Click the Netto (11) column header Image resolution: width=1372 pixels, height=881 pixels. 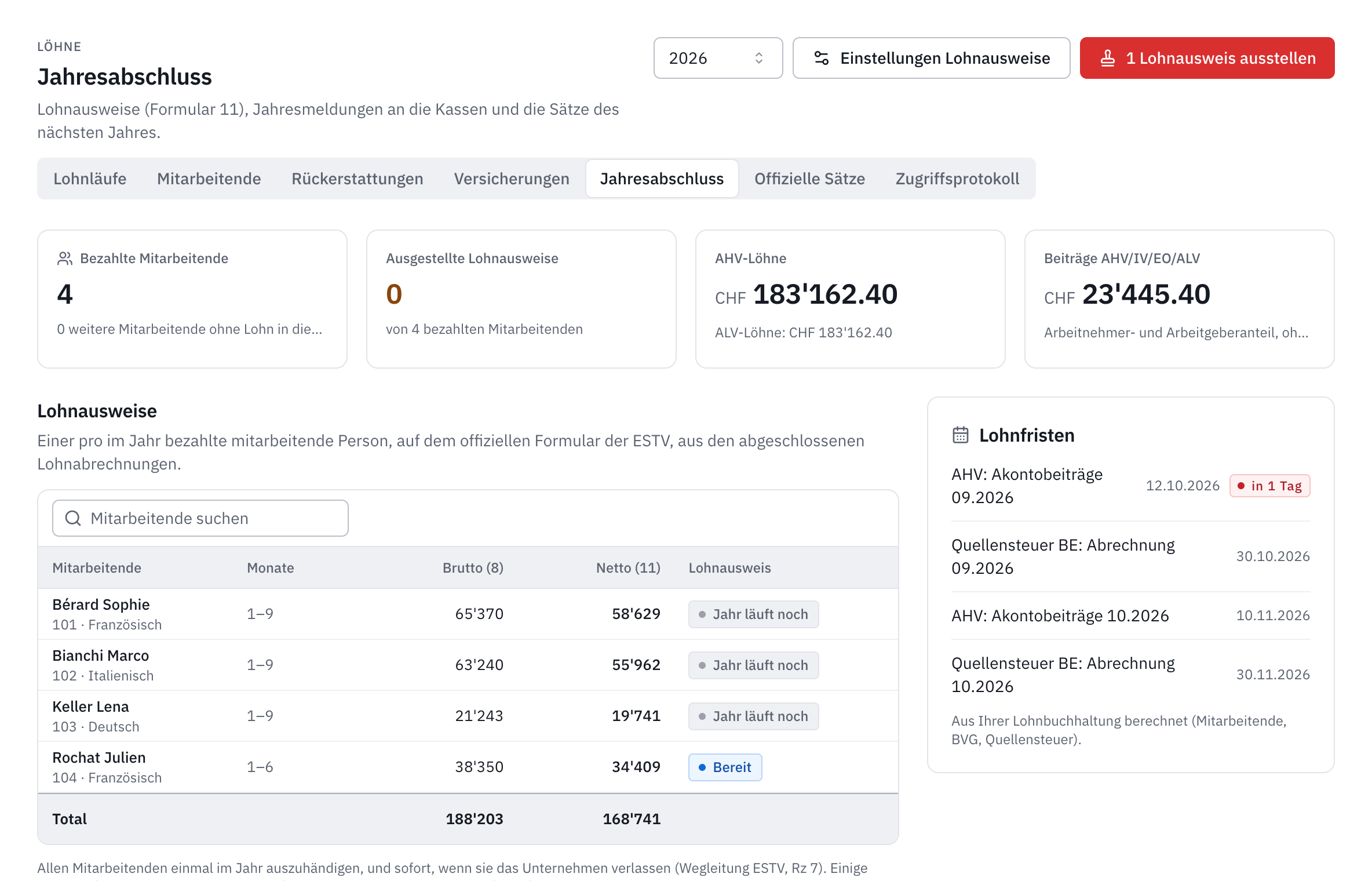[x=628, y=568]
